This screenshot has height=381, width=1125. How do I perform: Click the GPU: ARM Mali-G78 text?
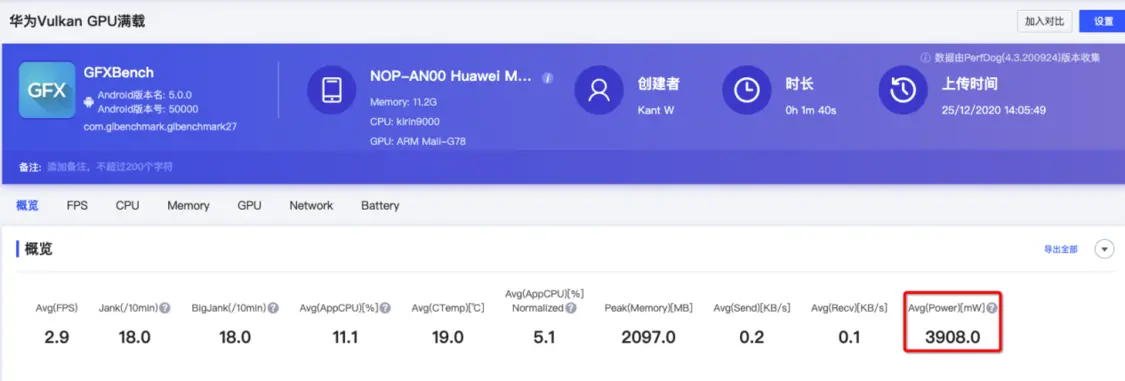point(418,141)
